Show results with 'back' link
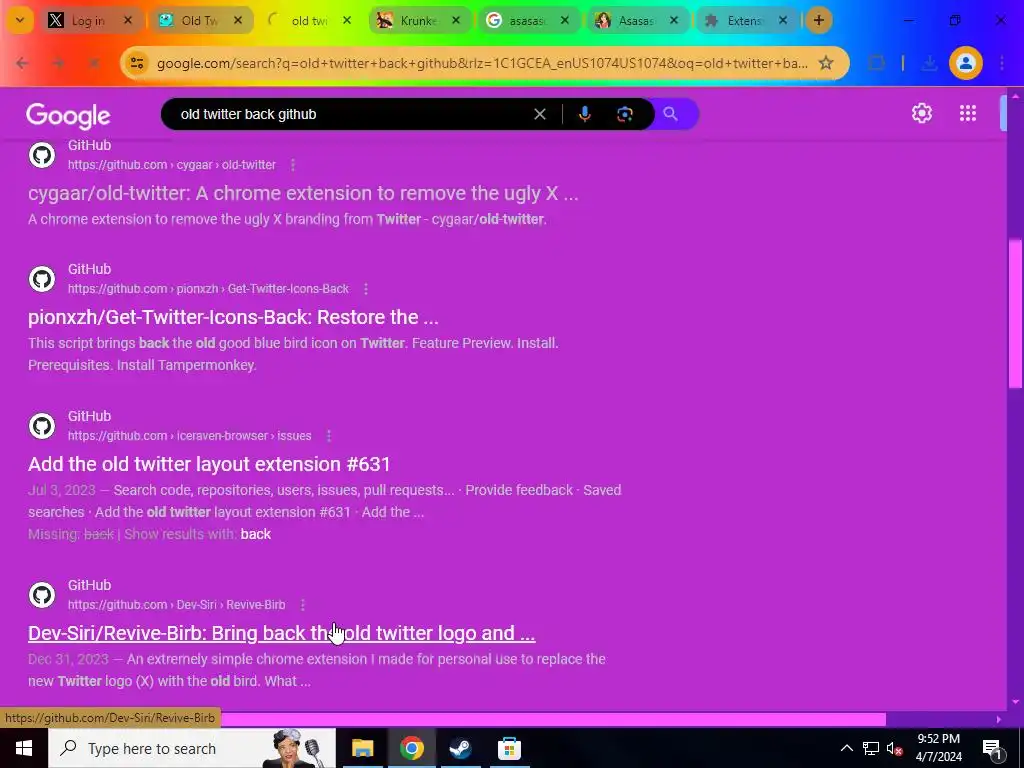Screen dimensions: 1024x768 [x=255, y=534]
